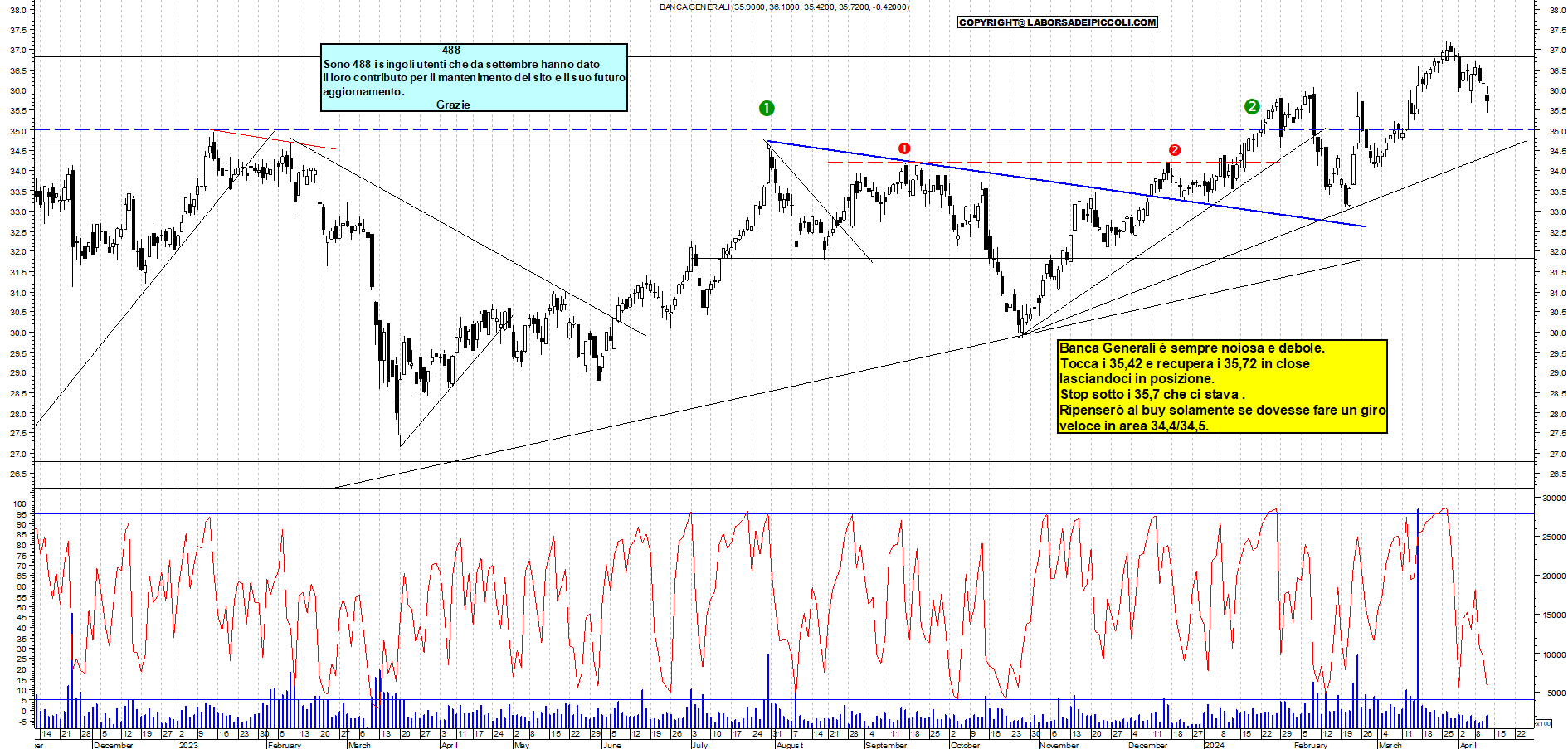This screenshot has width=1568, height=749.
Task: Select the short red trendline near February 2023
Action: coord(275,139)
